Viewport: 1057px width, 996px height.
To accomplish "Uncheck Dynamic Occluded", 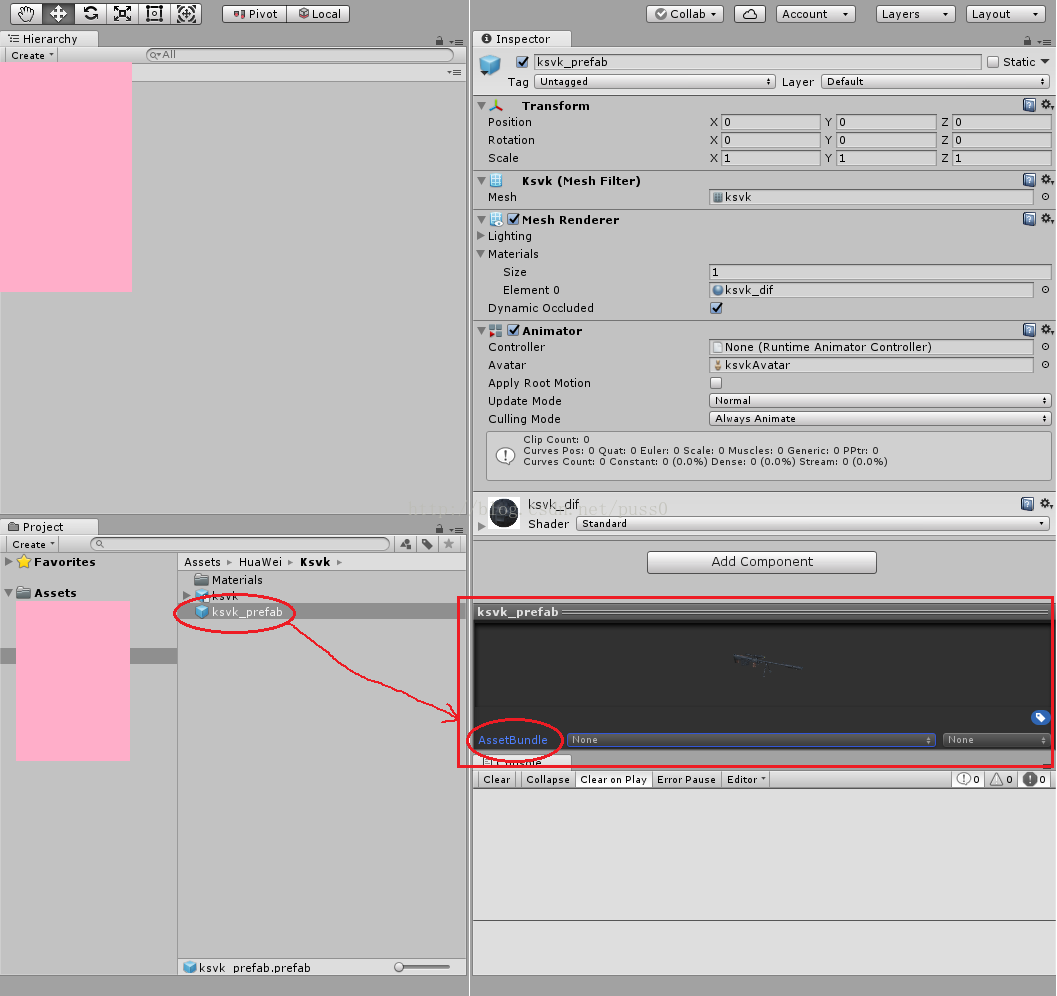I will click(716, 308).
